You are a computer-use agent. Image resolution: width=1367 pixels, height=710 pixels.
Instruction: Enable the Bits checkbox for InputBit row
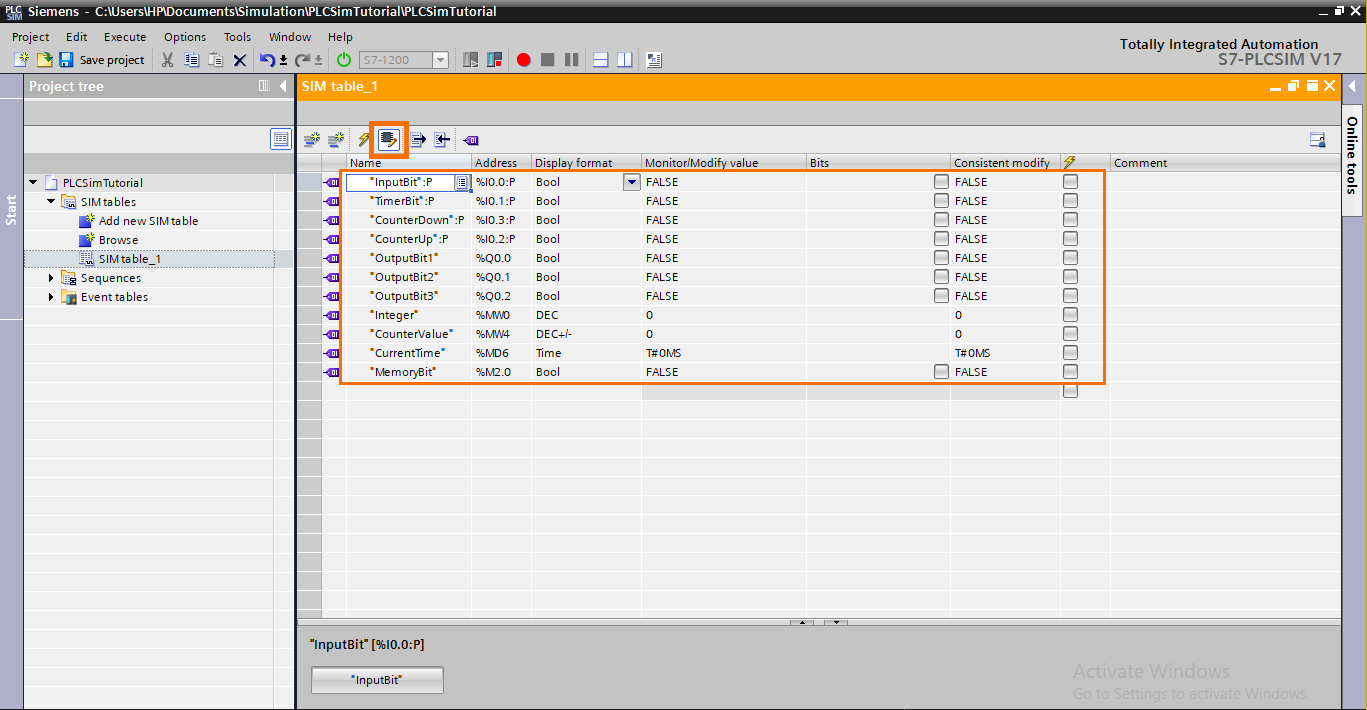pyautogui.click(x=940, y=181)
